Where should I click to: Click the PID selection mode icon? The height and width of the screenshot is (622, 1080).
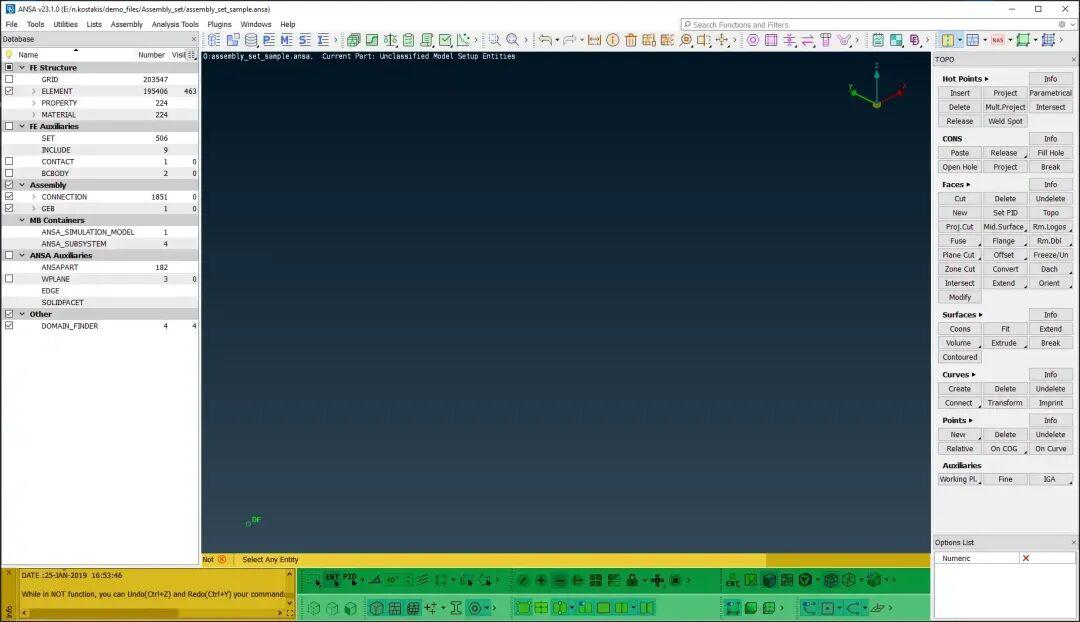pyautogui.click(x=350, y=579)
